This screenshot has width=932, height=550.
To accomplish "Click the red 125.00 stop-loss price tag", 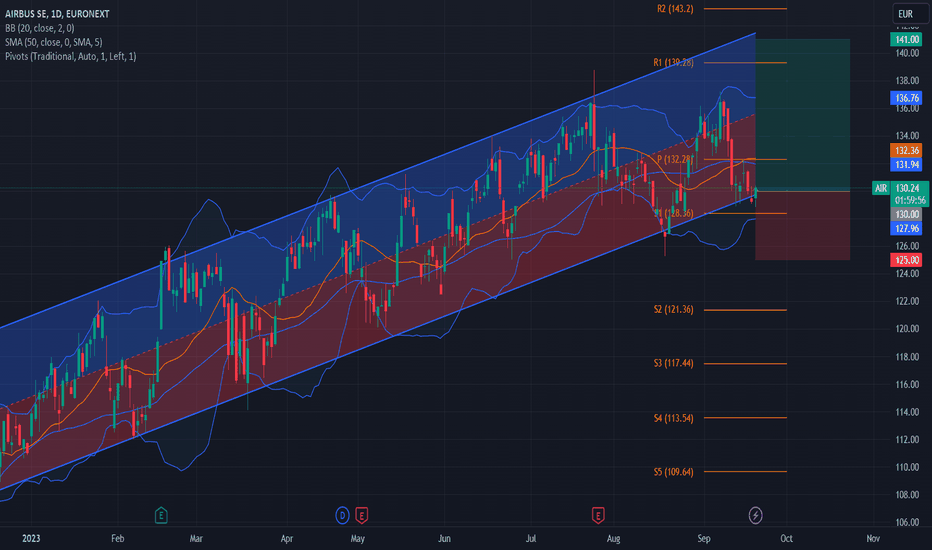I will pos(907,260).
